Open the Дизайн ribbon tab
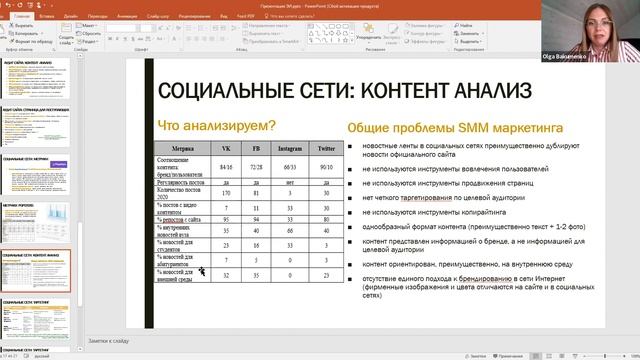 pyautogui.click(x=71, y=16)
